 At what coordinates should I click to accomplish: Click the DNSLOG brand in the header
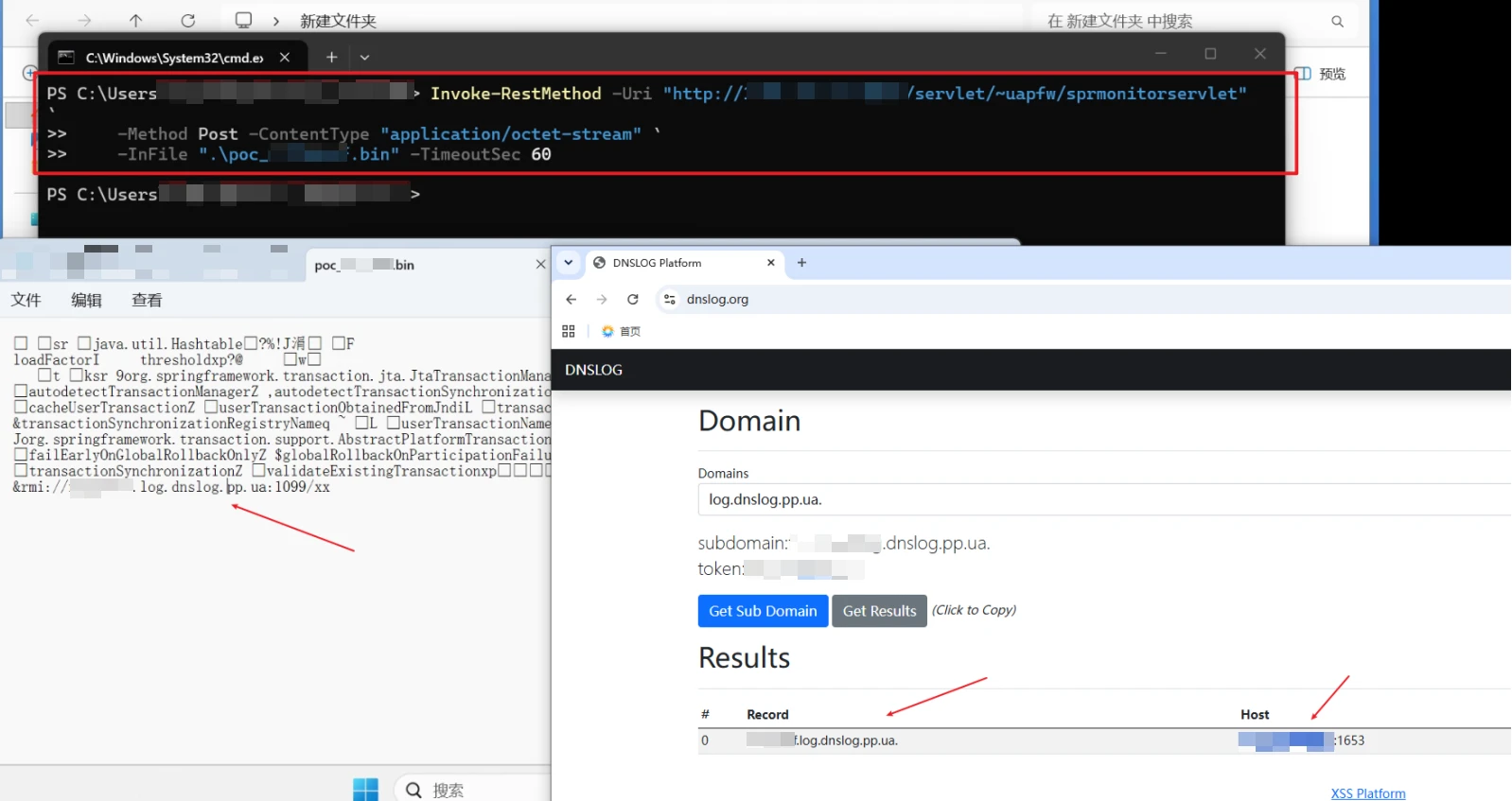593,370
